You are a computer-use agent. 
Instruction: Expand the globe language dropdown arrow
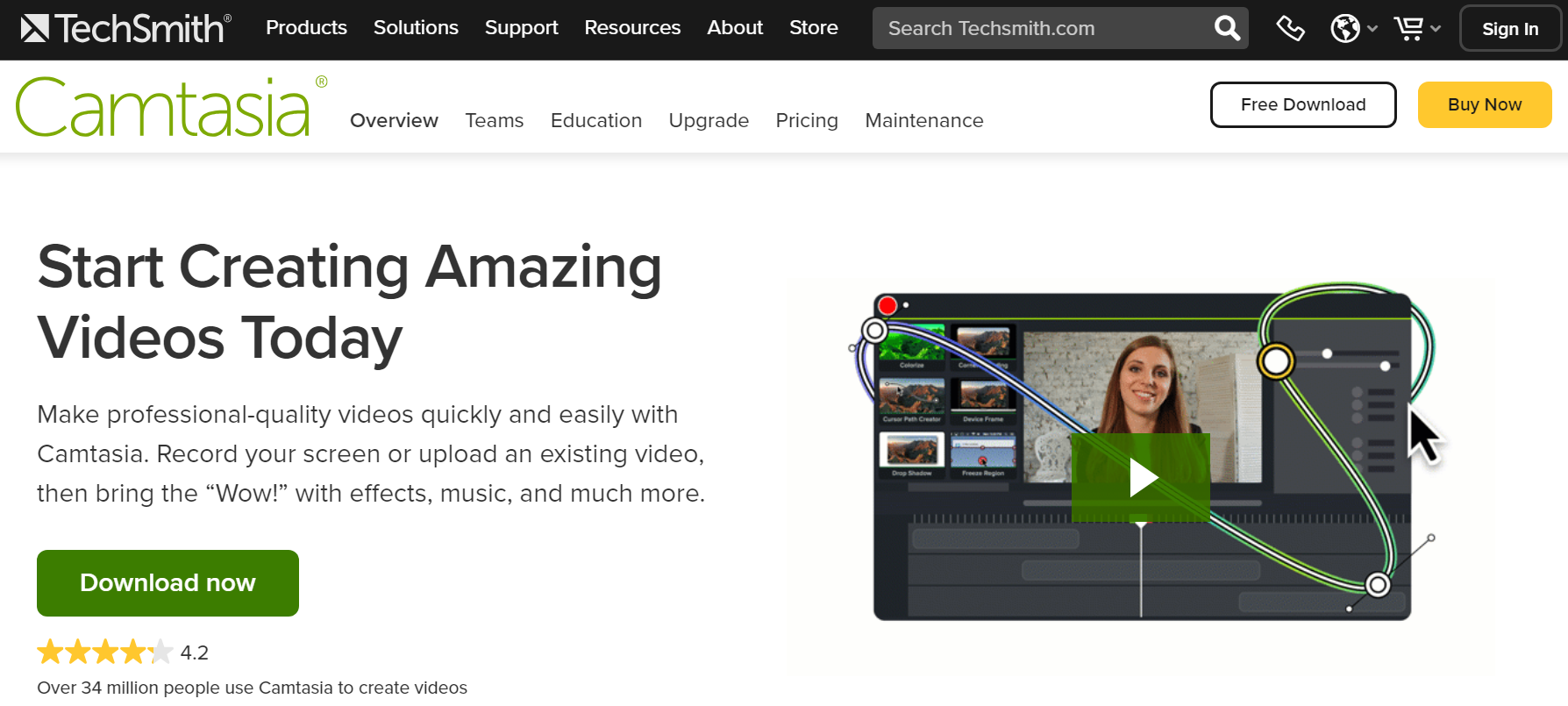1372,29
